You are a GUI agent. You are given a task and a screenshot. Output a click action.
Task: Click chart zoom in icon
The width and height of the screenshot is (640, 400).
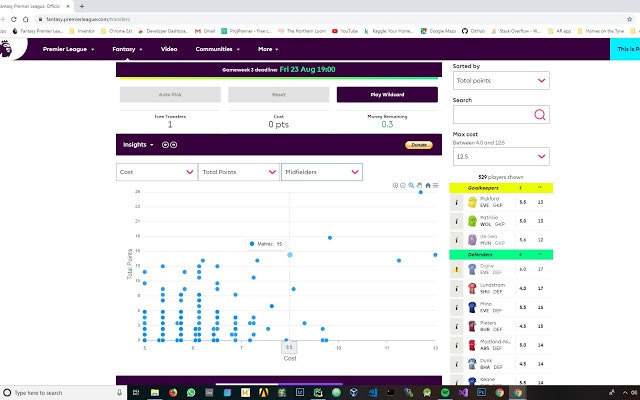click(x=395, y=185)
